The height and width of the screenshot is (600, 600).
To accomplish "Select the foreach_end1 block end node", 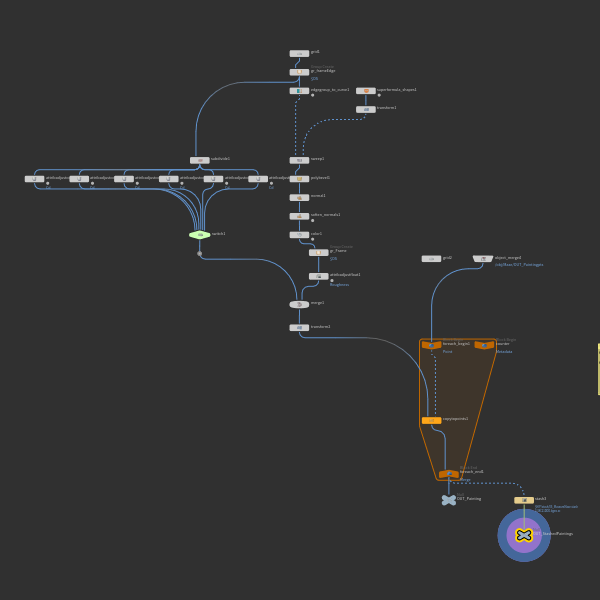I will click(x=449, y=474).
